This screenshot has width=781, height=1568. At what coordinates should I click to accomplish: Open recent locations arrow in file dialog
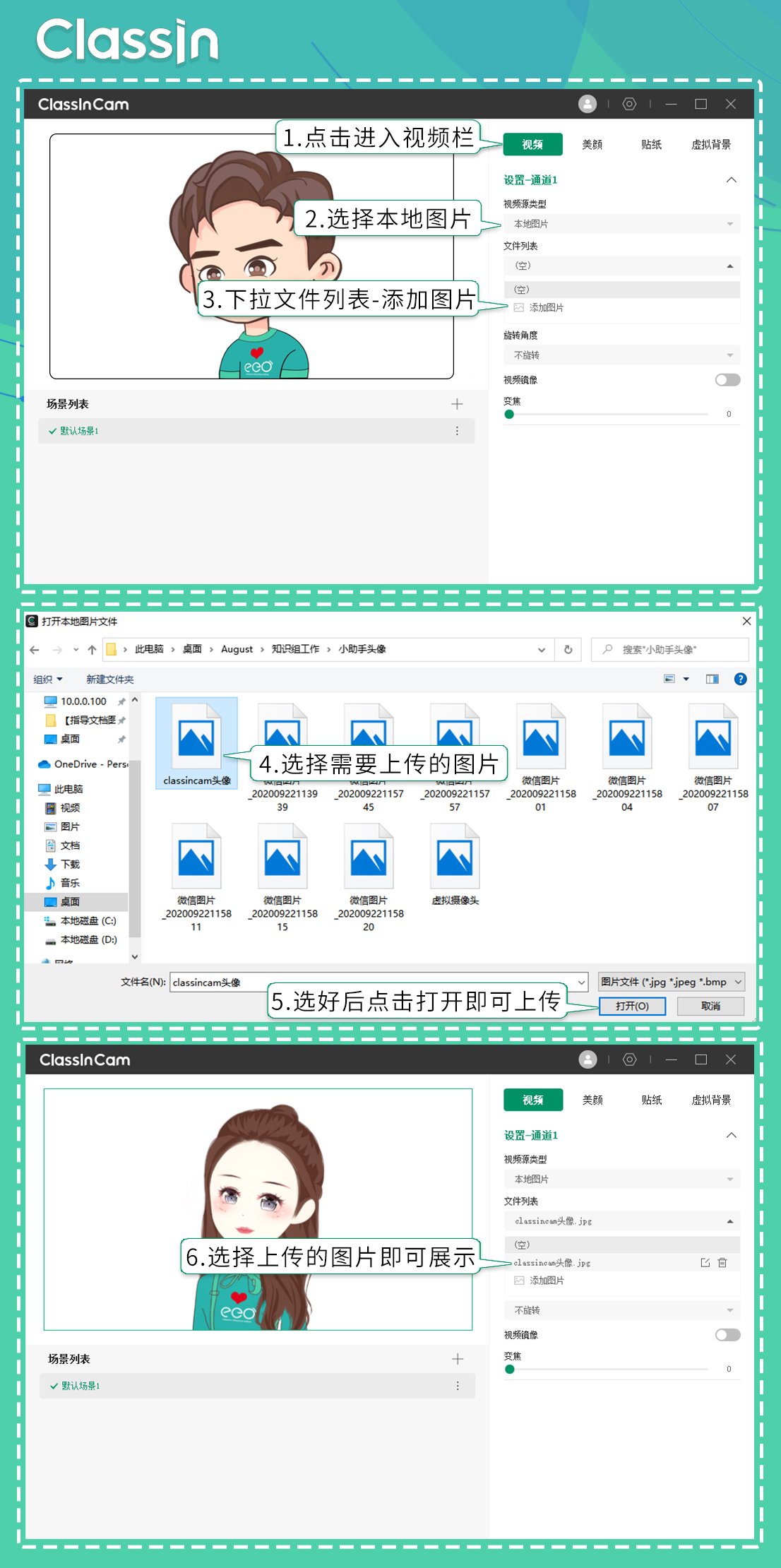point(76,649)
